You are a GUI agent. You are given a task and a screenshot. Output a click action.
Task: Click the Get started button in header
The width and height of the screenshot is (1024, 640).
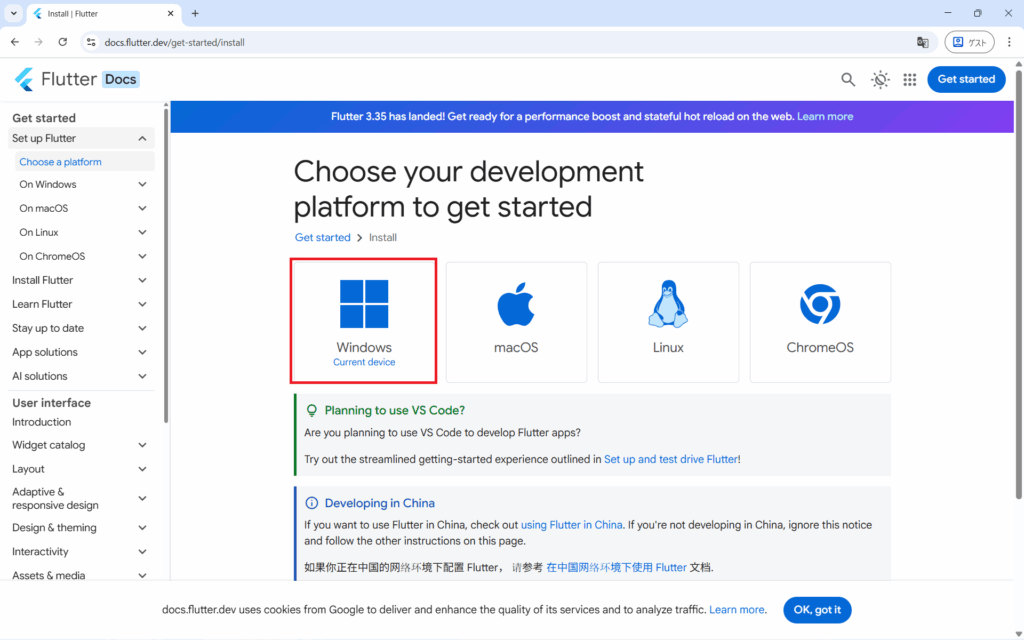pyautogui.click(x=966, y=79)
